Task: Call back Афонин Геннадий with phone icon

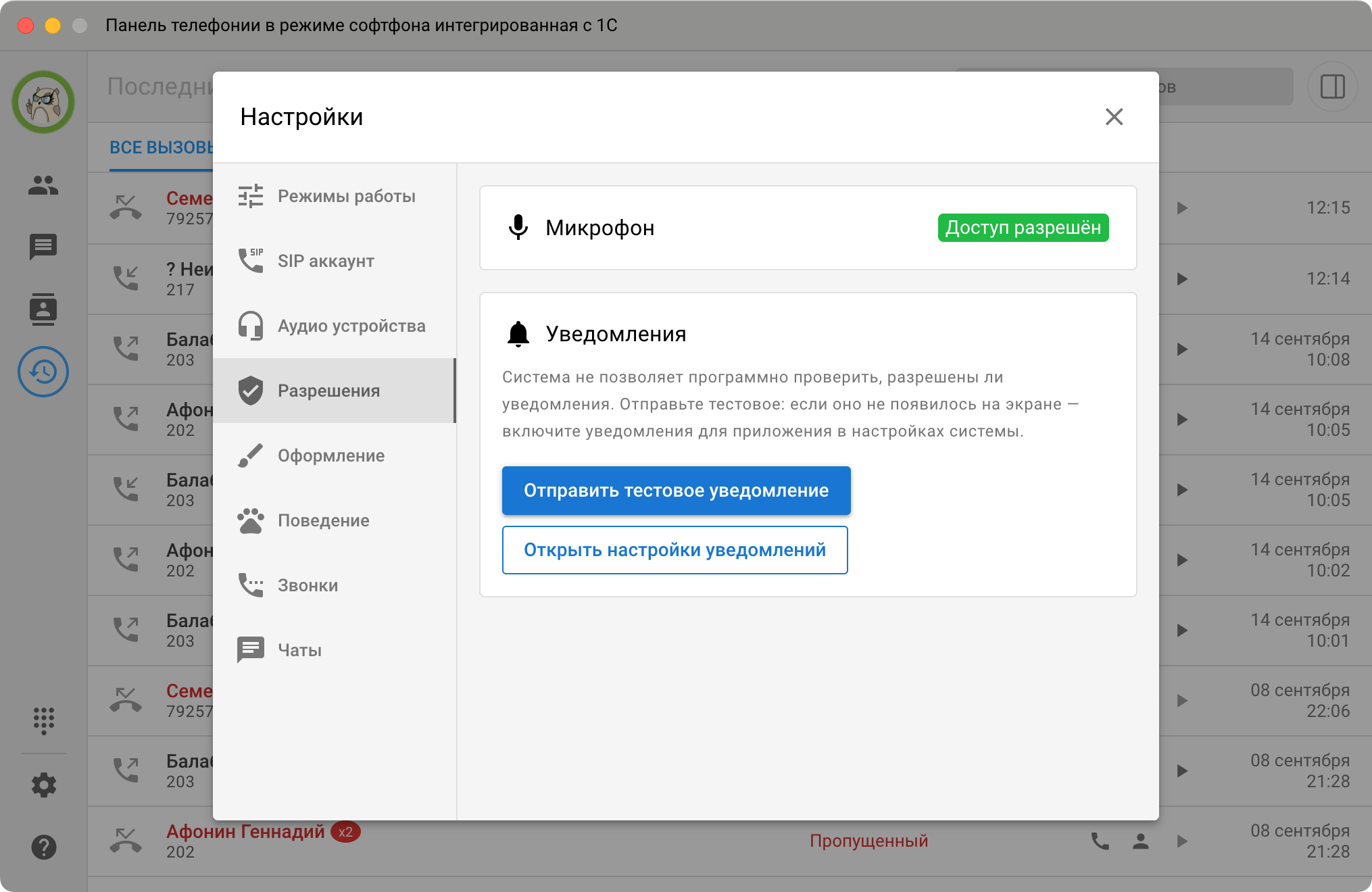Action: tap(1100, 841)
